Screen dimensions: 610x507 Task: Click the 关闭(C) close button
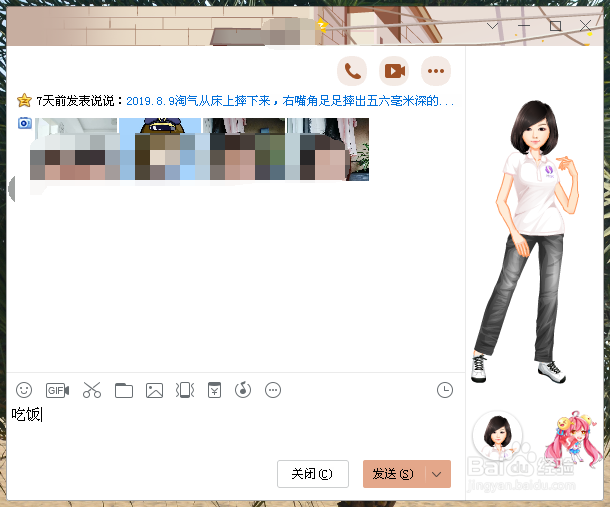[x=313, y=474]
